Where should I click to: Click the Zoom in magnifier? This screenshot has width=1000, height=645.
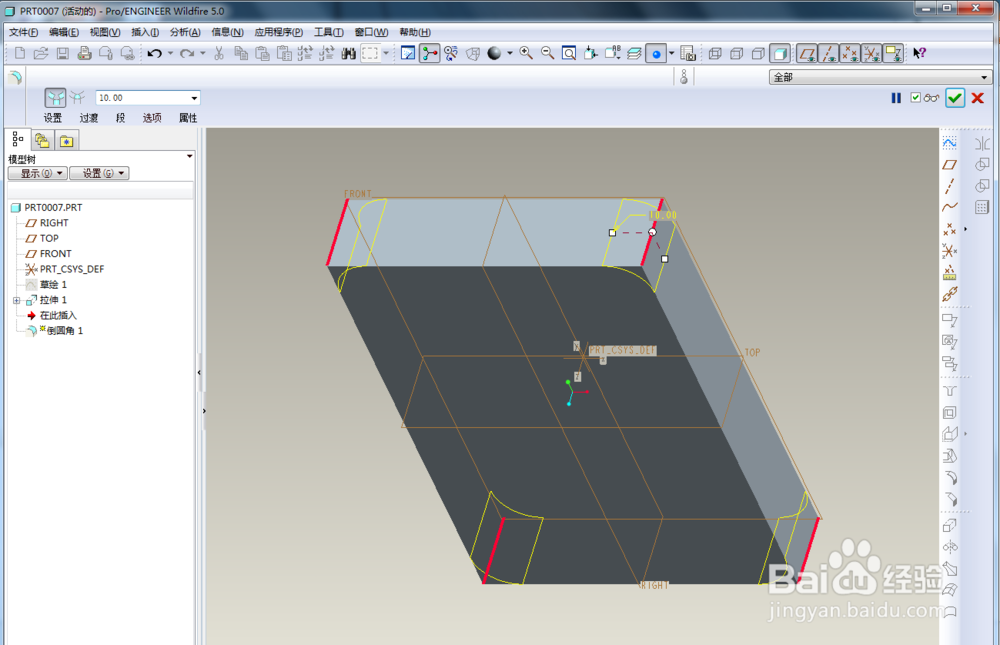coord(526,54)
